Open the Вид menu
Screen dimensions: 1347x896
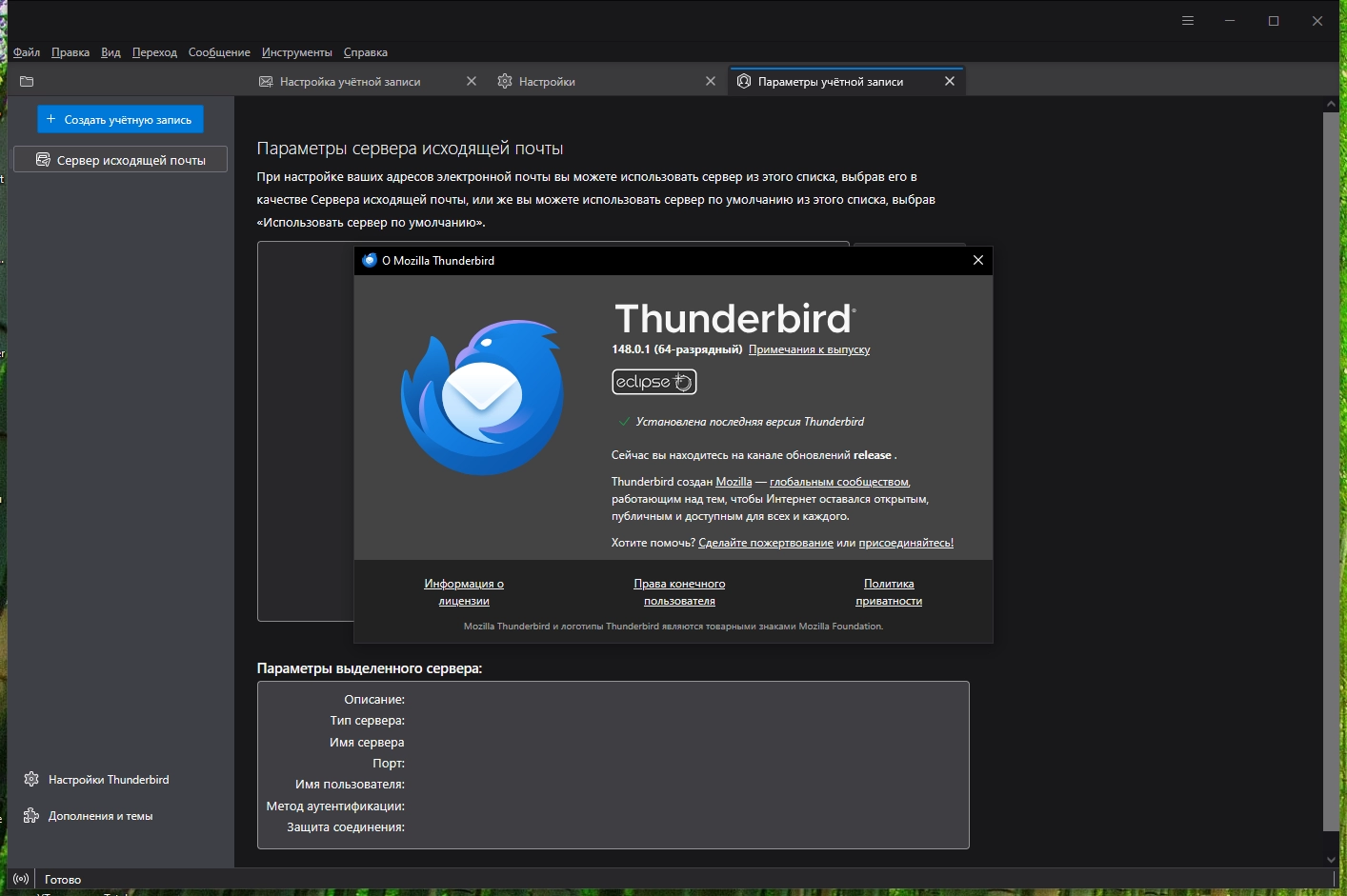point(111,52)
